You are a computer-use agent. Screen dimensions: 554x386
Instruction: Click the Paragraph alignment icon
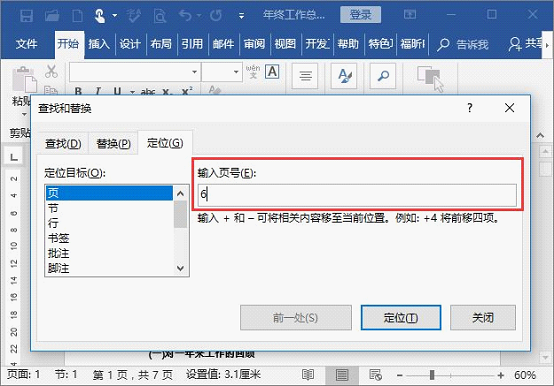pyautogui.click(x=305, y=76)
